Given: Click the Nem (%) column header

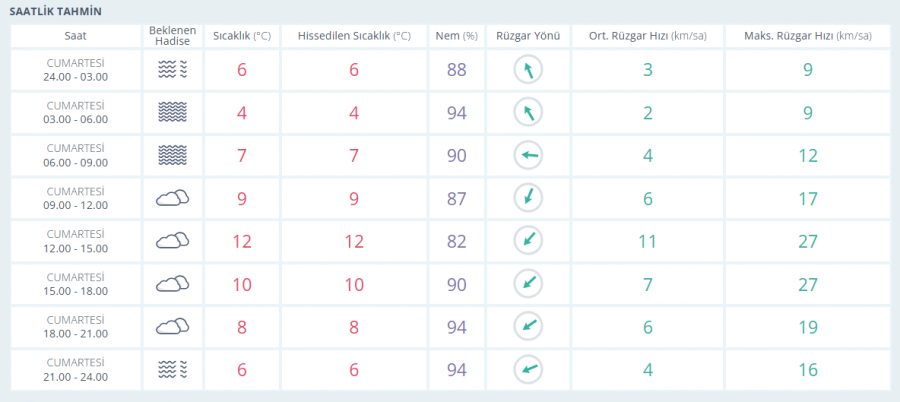Looking at the screenshot, I should click(457, 36).
